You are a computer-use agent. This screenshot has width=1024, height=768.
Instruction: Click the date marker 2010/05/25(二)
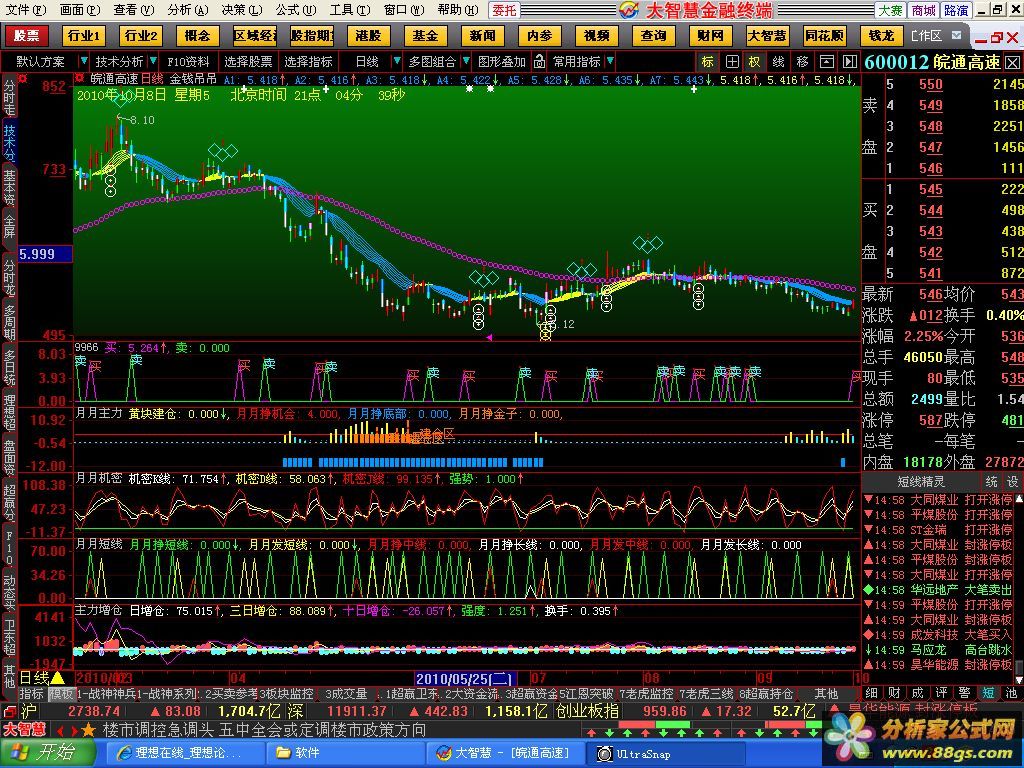[466, 679]
